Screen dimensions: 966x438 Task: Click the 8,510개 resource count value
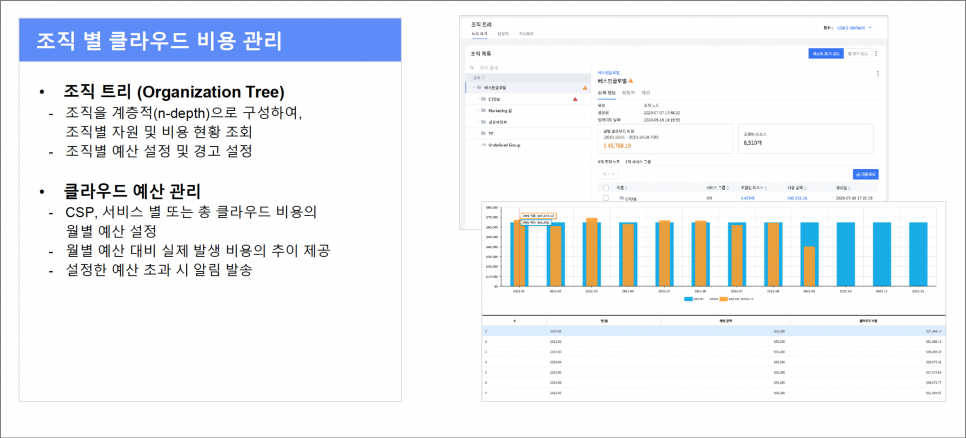(x=753, y=142)
